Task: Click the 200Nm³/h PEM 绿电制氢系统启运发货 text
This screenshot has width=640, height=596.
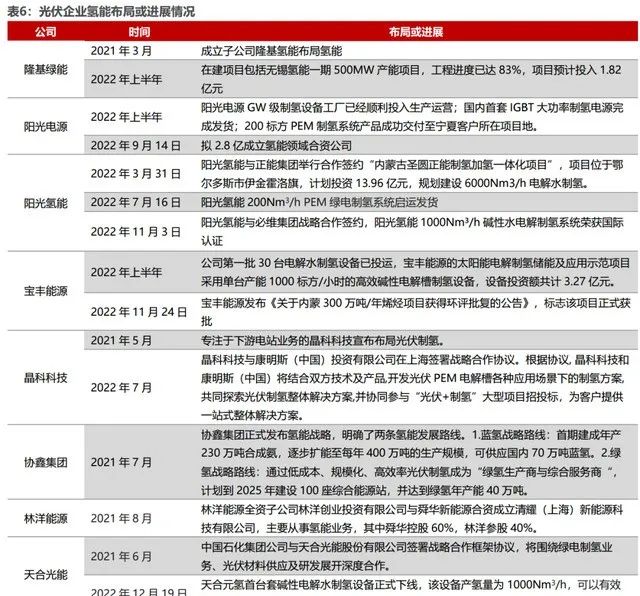Action: pyautogui.click(x=319, y=202)
